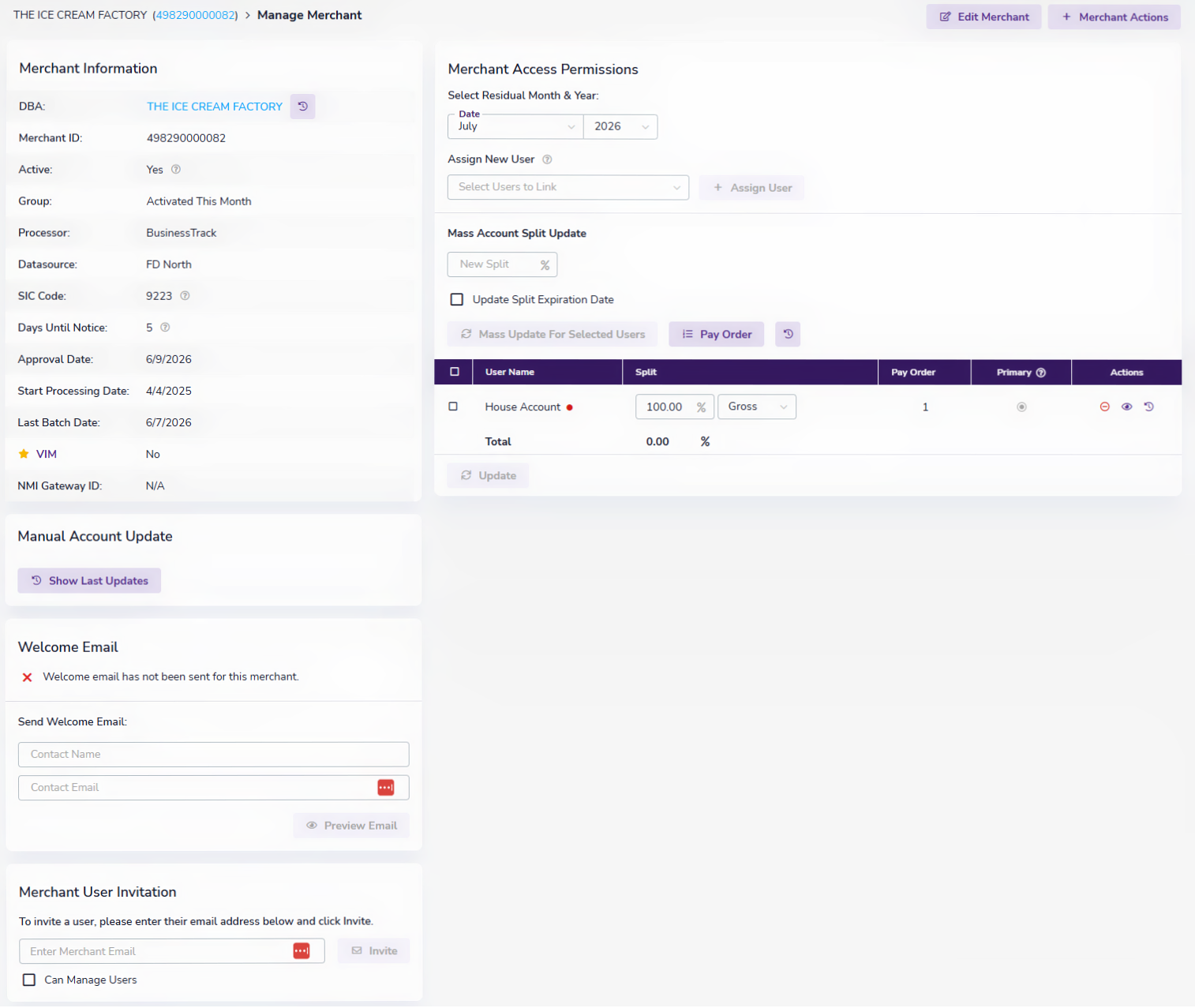
Task: Click the Update button below Total
Action: click(488, 475)
